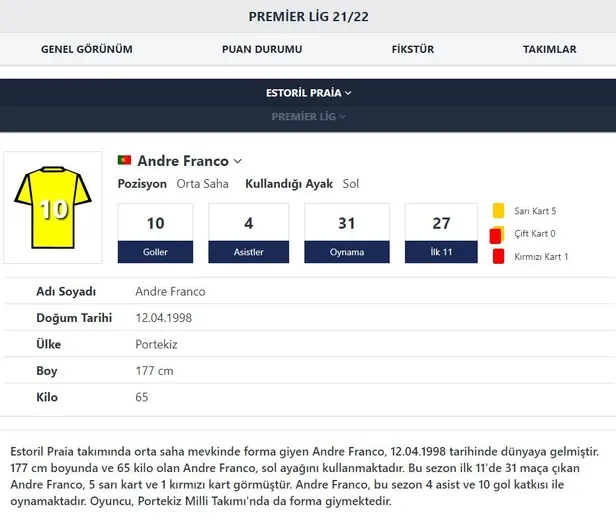Click the Premier Lig 21/22 heading

coord(308,17)
